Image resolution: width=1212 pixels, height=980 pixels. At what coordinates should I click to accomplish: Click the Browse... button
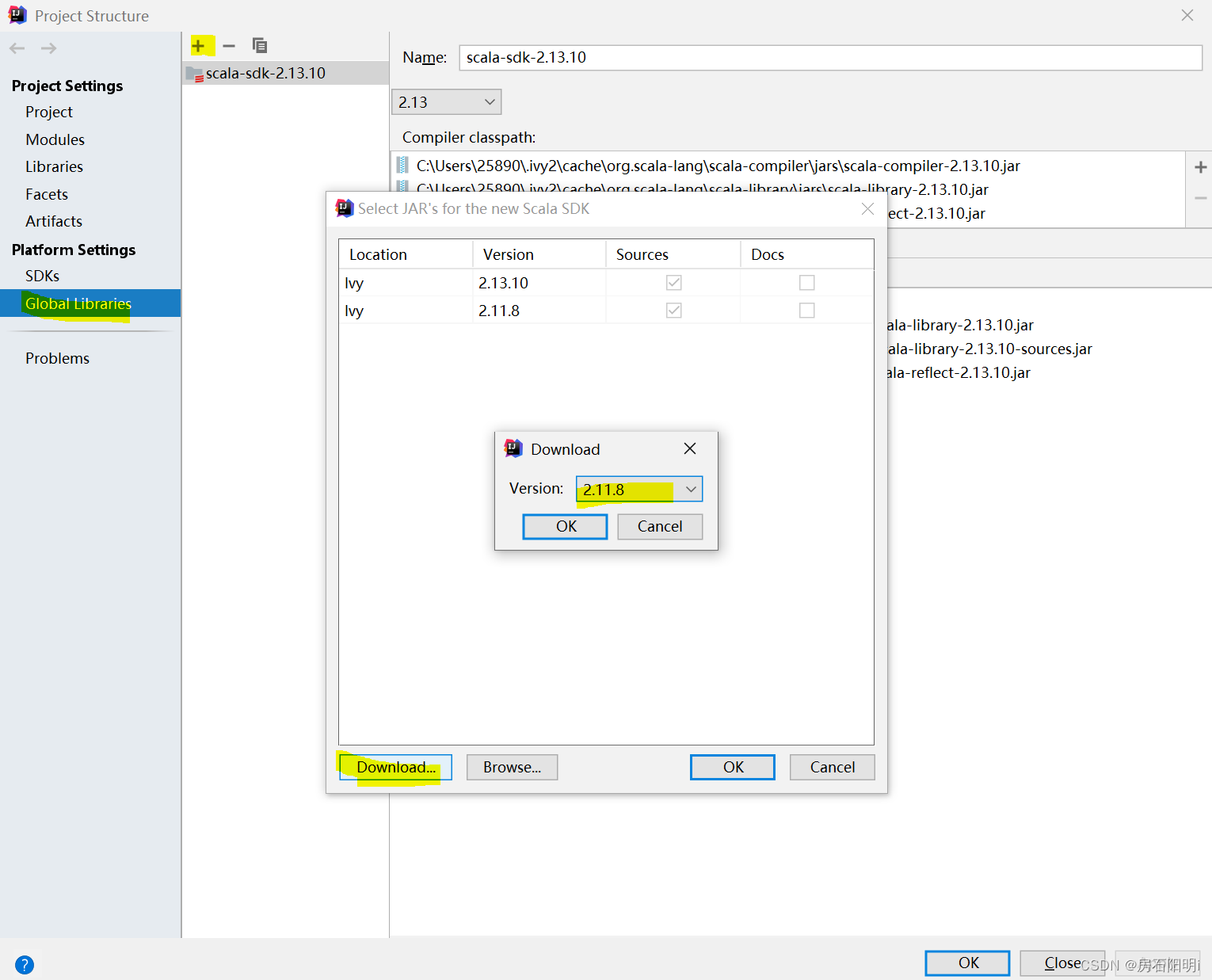512,767
